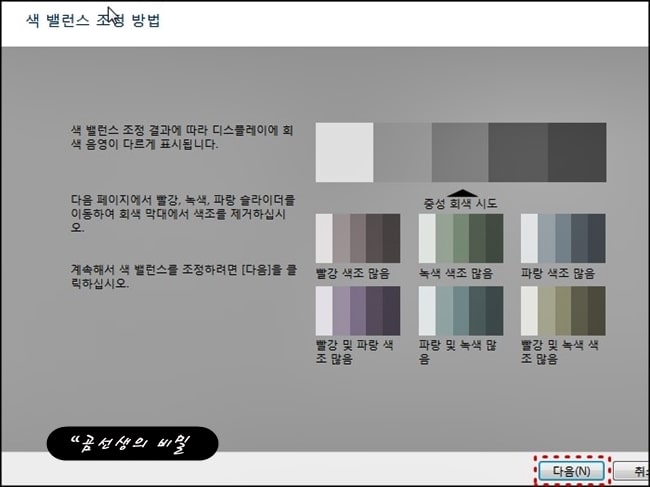Click the 파랑 및 녹색 많음 caption
This screenshot has height=487, width=650.
(x=458, y=352)
